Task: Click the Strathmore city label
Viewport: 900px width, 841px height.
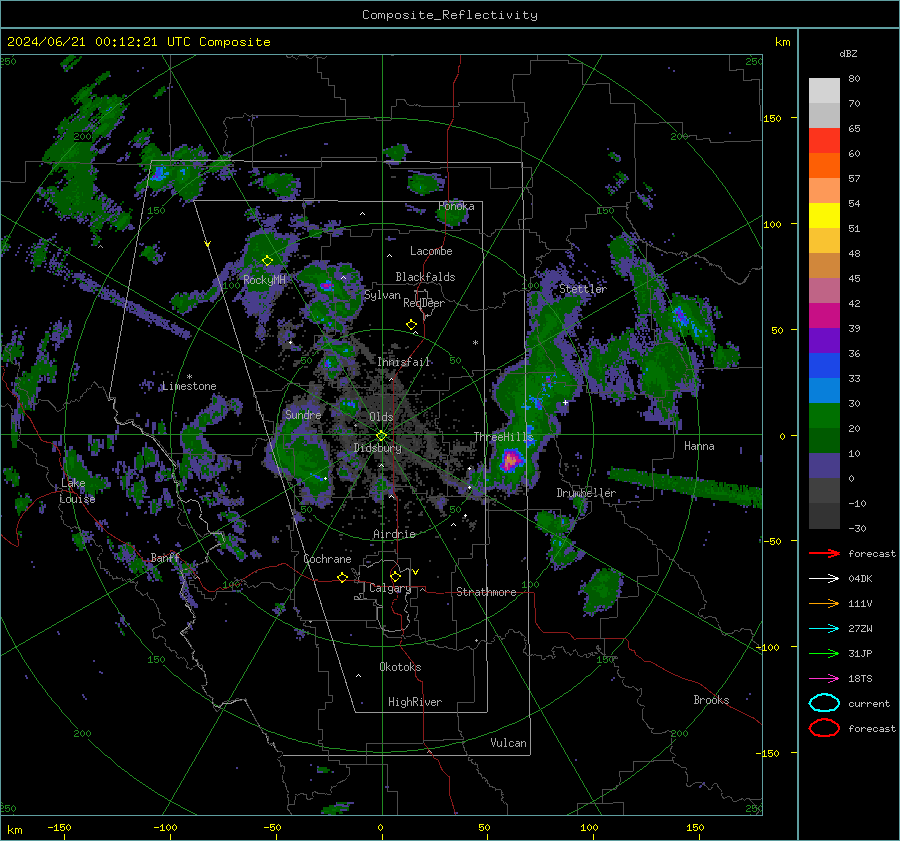Action: [x=486, y=592]
